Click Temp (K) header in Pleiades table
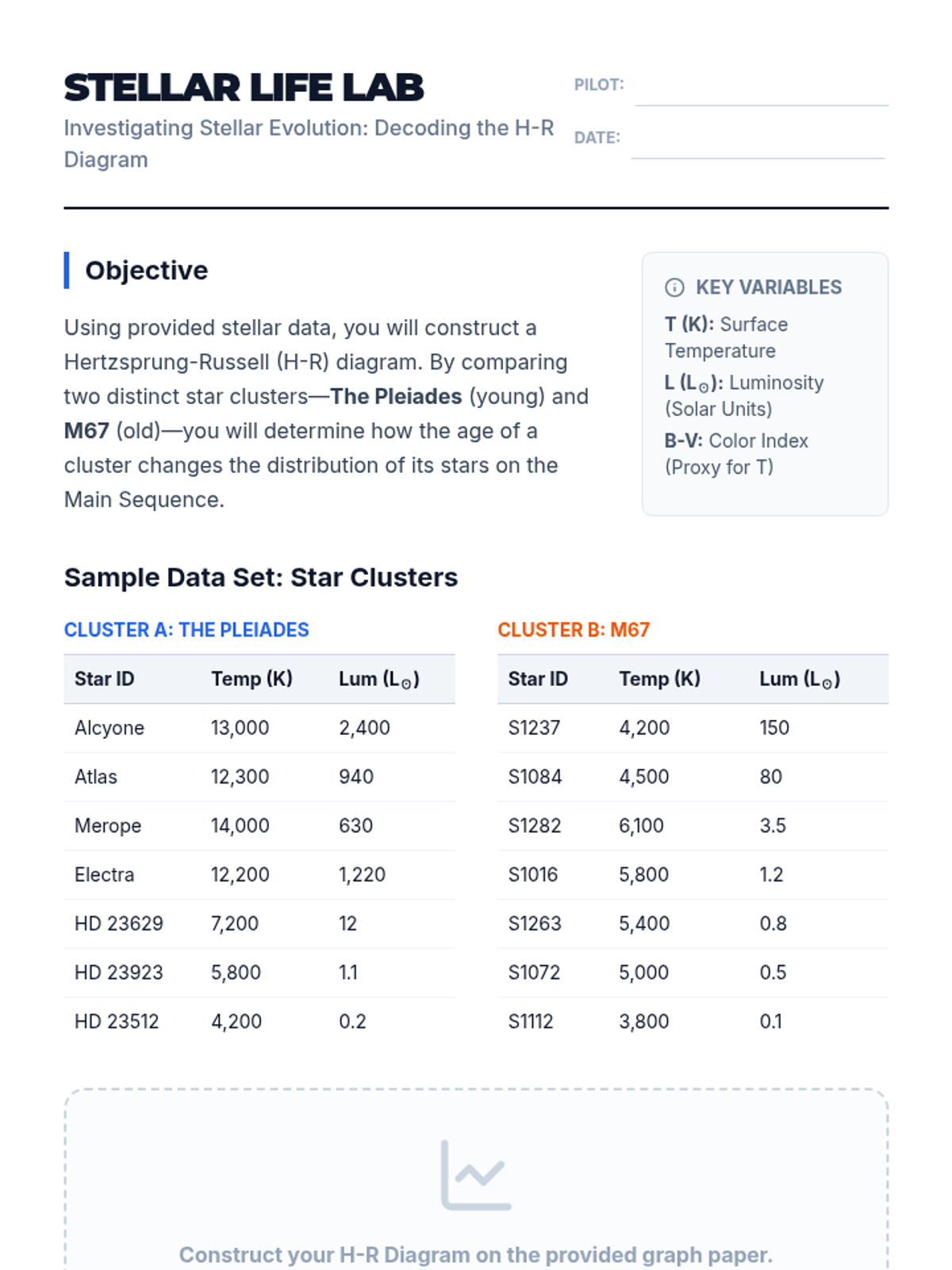This screenshot has height=1270, width=952. click(x=251, y=679)
